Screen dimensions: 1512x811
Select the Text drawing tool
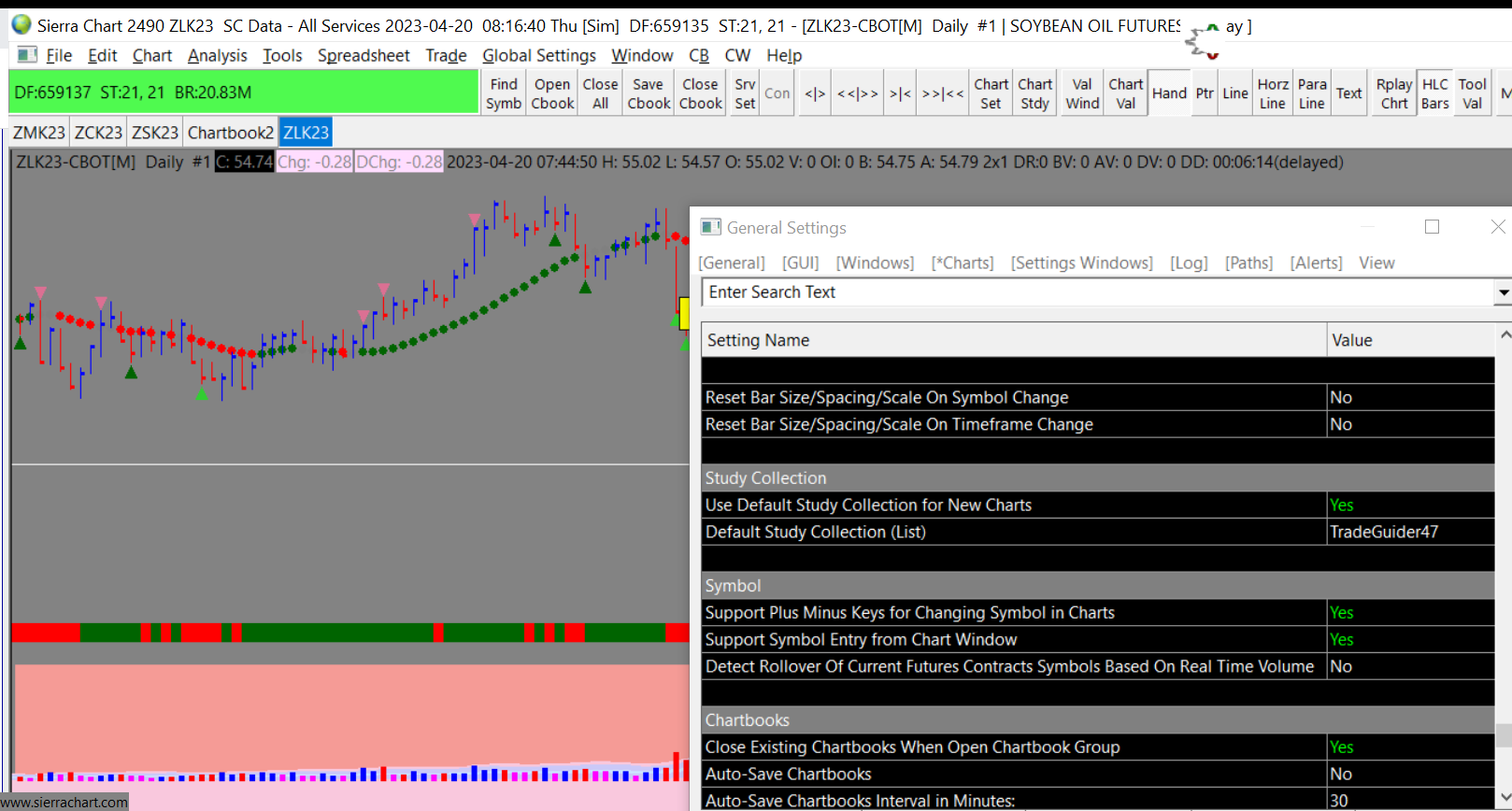(x=1348, y=93)
